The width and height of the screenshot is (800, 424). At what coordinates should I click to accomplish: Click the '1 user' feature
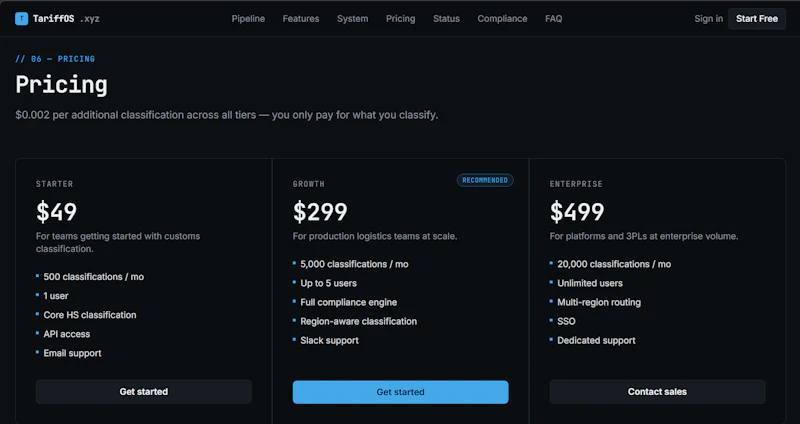(x=56, y=296)
